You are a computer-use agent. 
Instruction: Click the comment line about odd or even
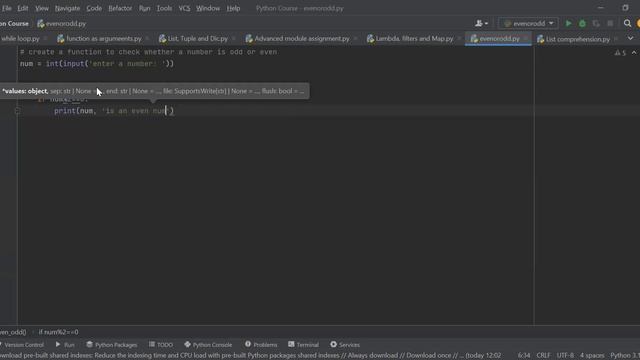click(x=148, y=52)
